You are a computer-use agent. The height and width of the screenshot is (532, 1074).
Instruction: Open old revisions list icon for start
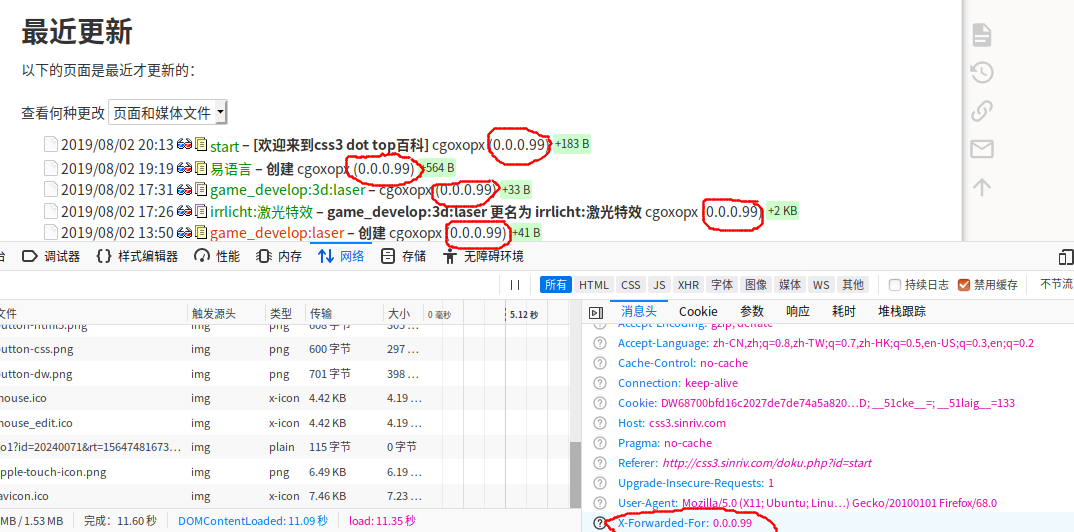pos(201,145)
